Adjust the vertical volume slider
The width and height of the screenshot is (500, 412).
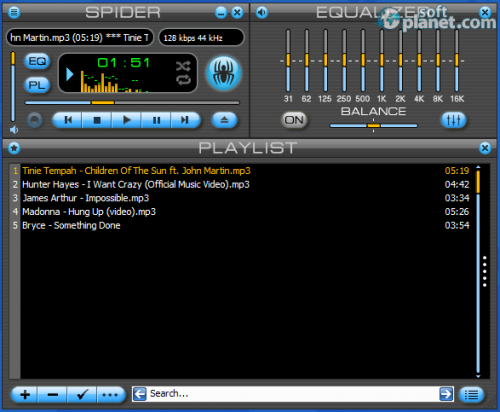click(13, 87)
